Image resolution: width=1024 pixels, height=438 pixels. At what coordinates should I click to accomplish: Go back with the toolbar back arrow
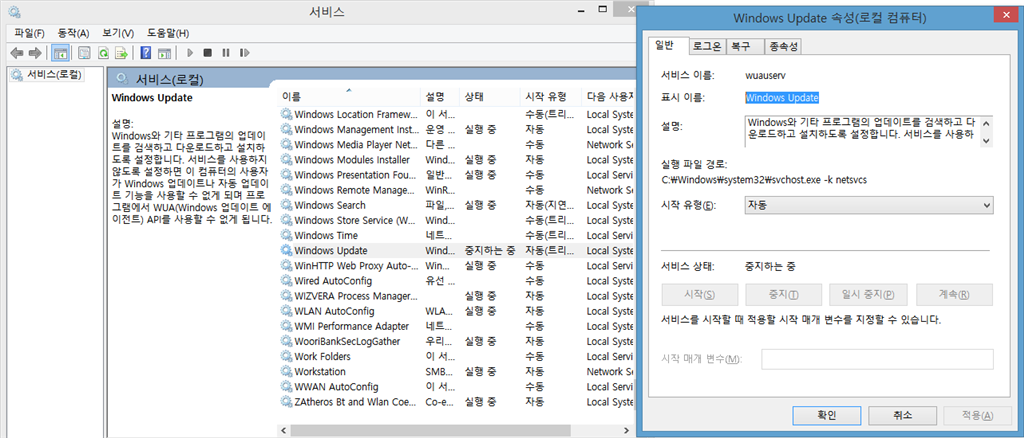point(17,53)
